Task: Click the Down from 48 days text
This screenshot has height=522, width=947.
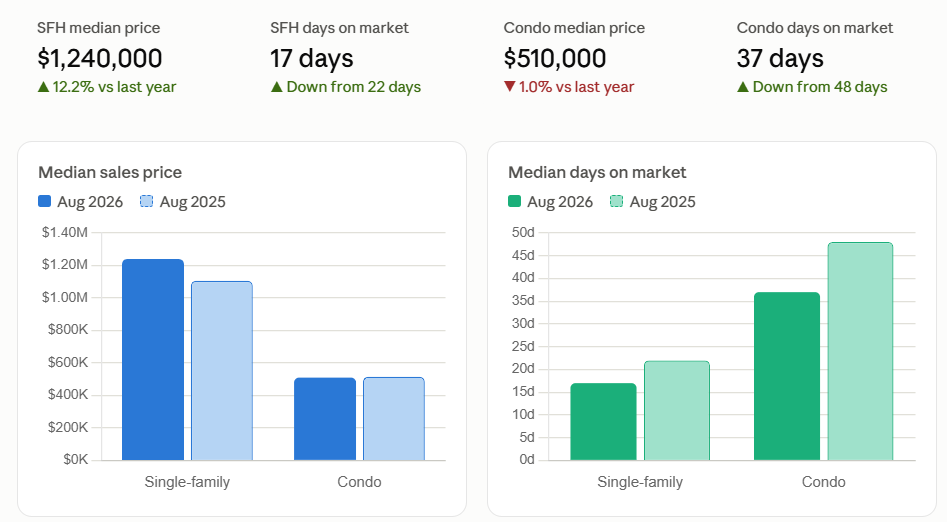Action: tap(820, 87)
